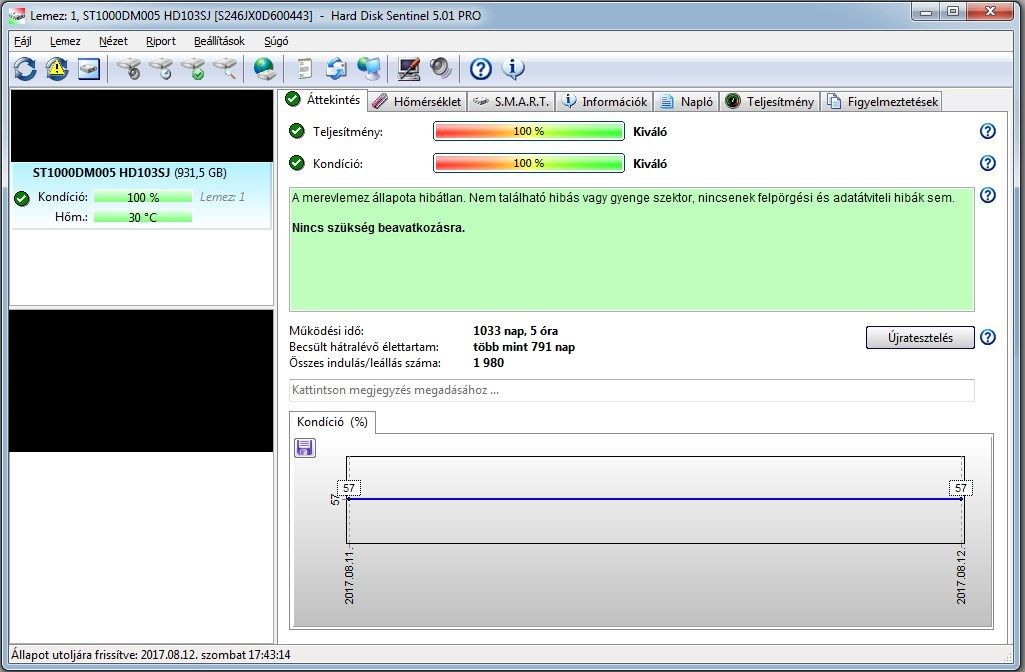The image size is (1025, 672).
Task: Click the Kondíció 100 % gradient bar in overview
Action: pyautogui.click(x=529, y=163)
